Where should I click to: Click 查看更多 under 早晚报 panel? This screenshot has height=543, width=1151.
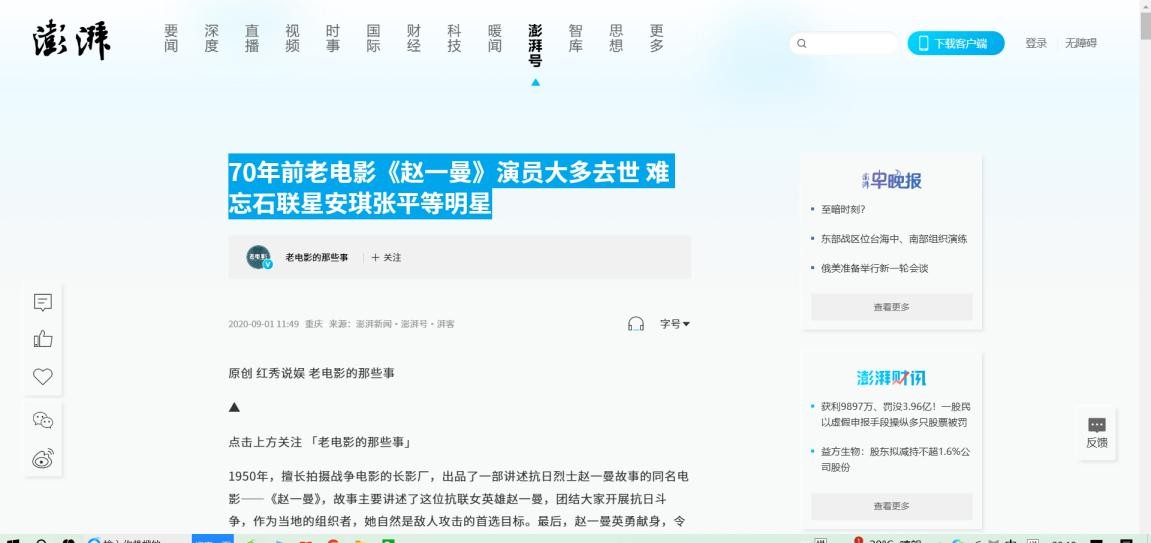[x=891, y=307]
